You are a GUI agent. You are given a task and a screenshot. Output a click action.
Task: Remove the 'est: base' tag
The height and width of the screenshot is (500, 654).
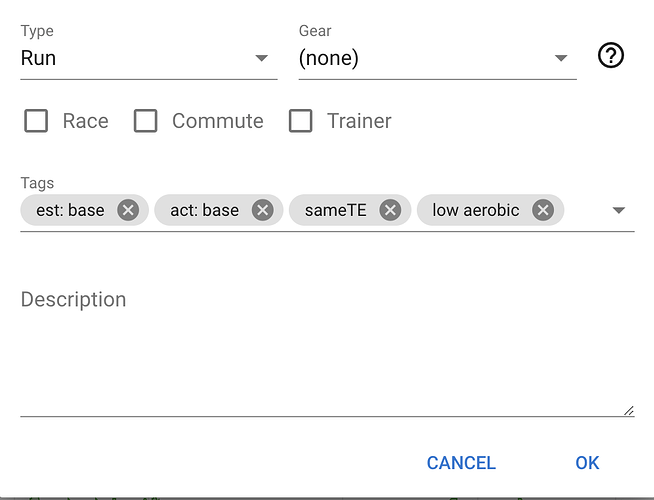click(x=128, y=210)
